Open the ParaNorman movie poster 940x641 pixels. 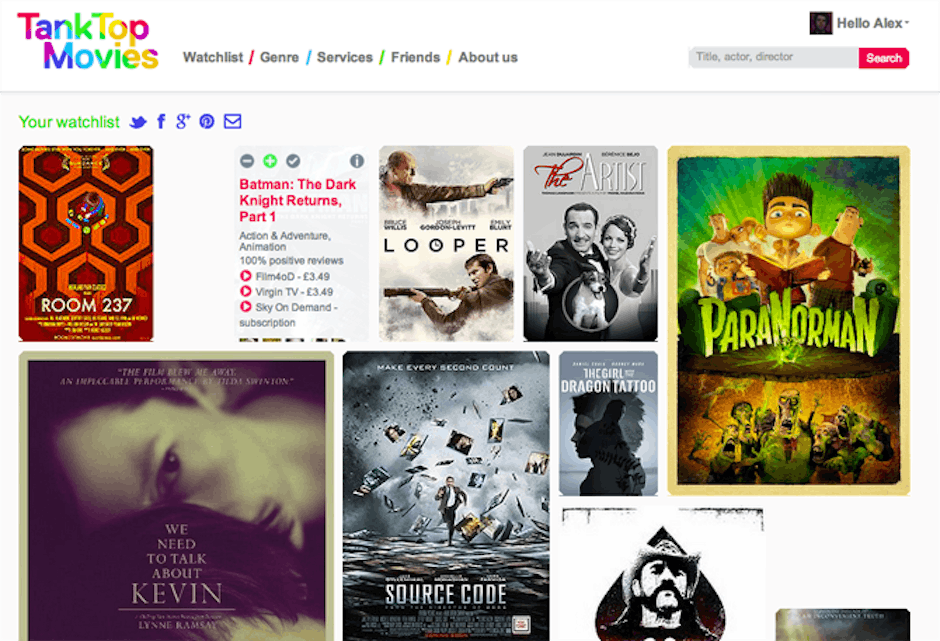[x=788, y=320]
